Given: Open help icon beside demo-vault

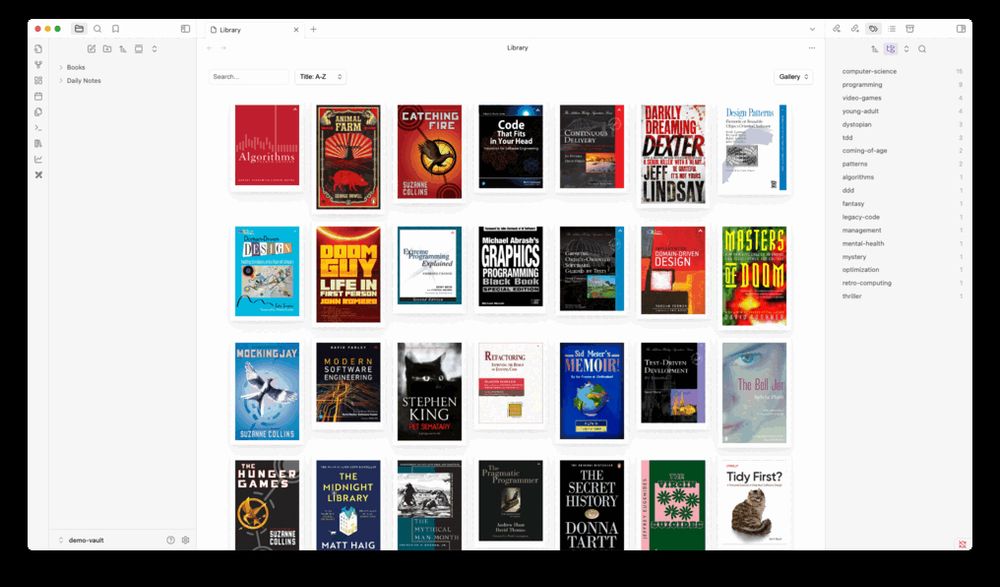Looking at the screenshot, I should coord(170,540).
